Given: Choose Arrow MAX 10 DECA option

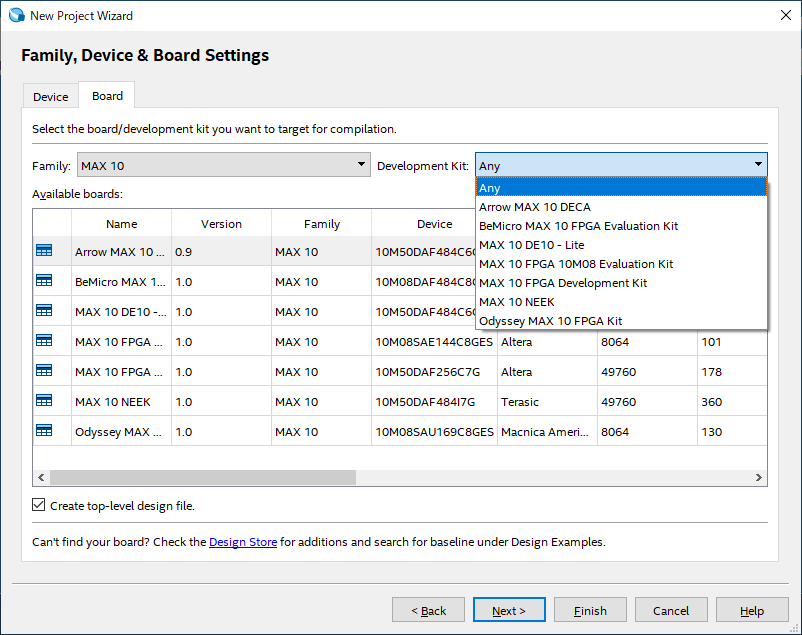Looking at the screenshot, I should [621, 207].
